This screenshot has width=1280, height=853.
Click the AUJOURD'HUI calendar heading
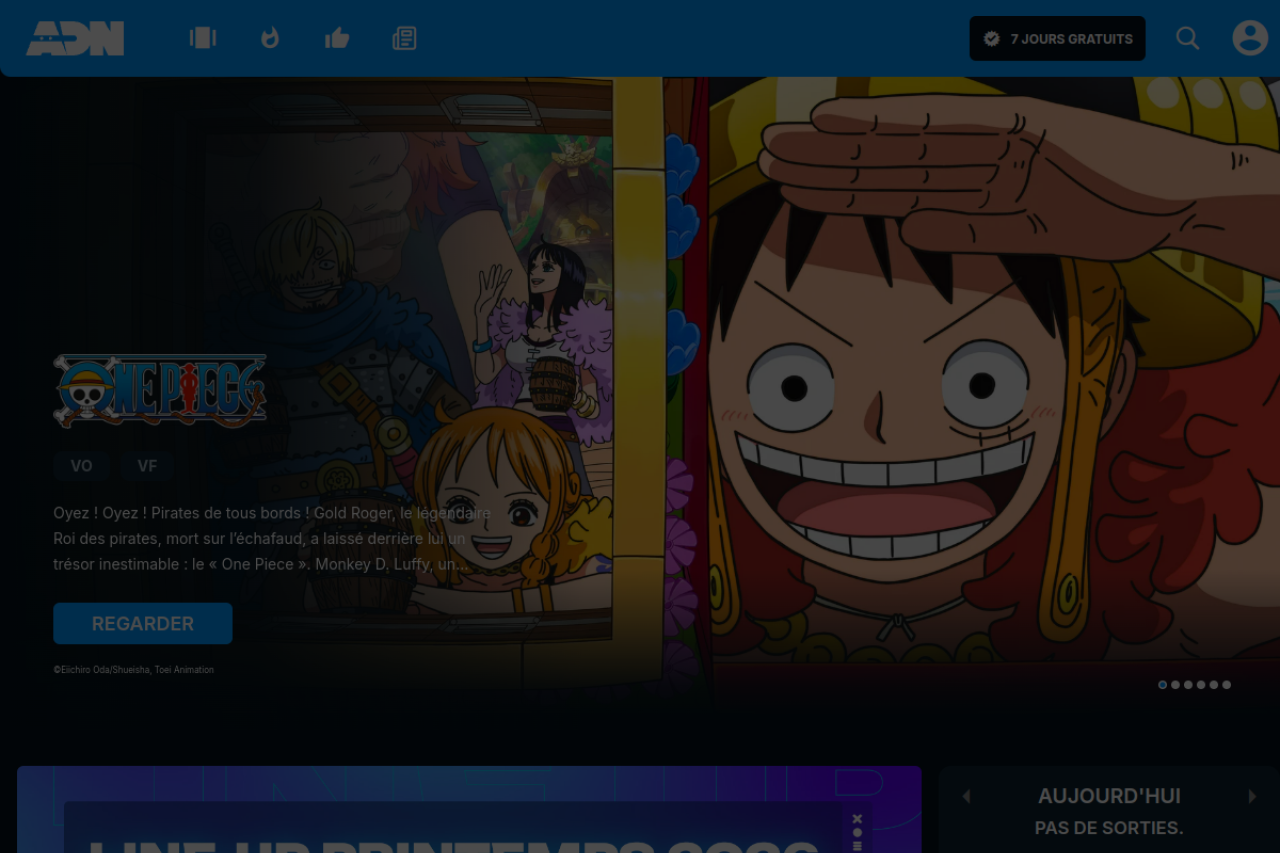(x=1109, y=796)
